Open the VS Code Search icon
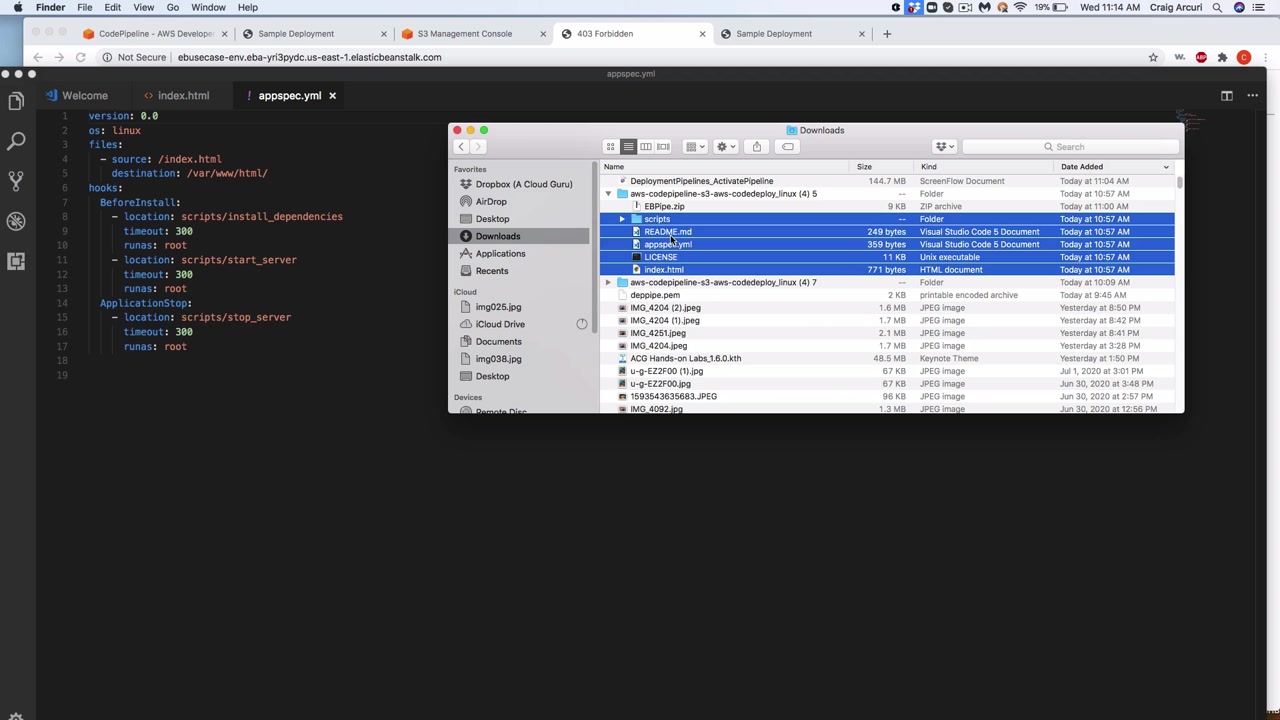Image resolution: width=1280 pixels, height=720 pixels. coord(16,141)
